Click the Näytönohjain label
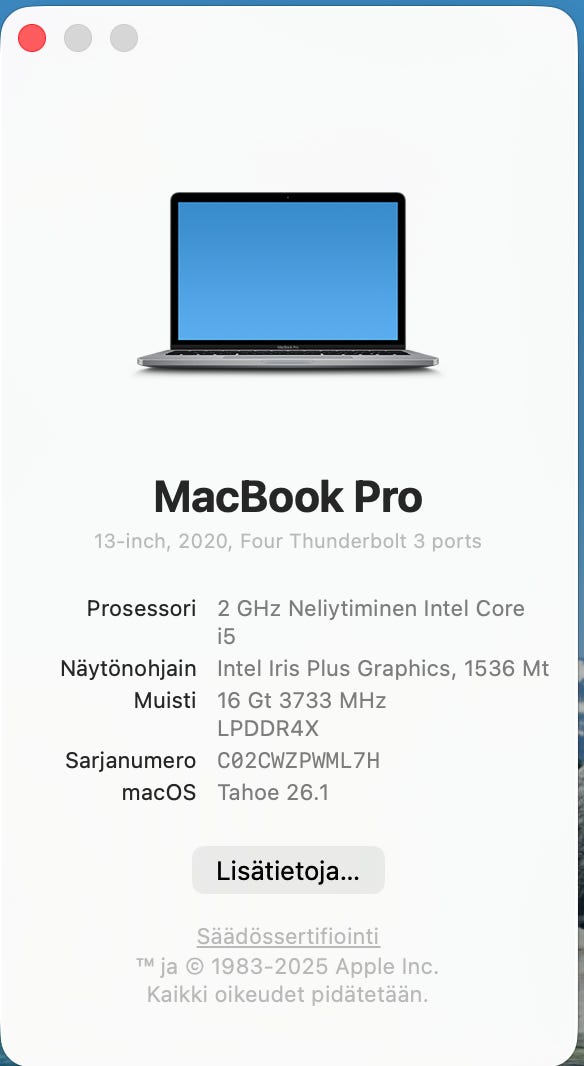 pos(128,668)
